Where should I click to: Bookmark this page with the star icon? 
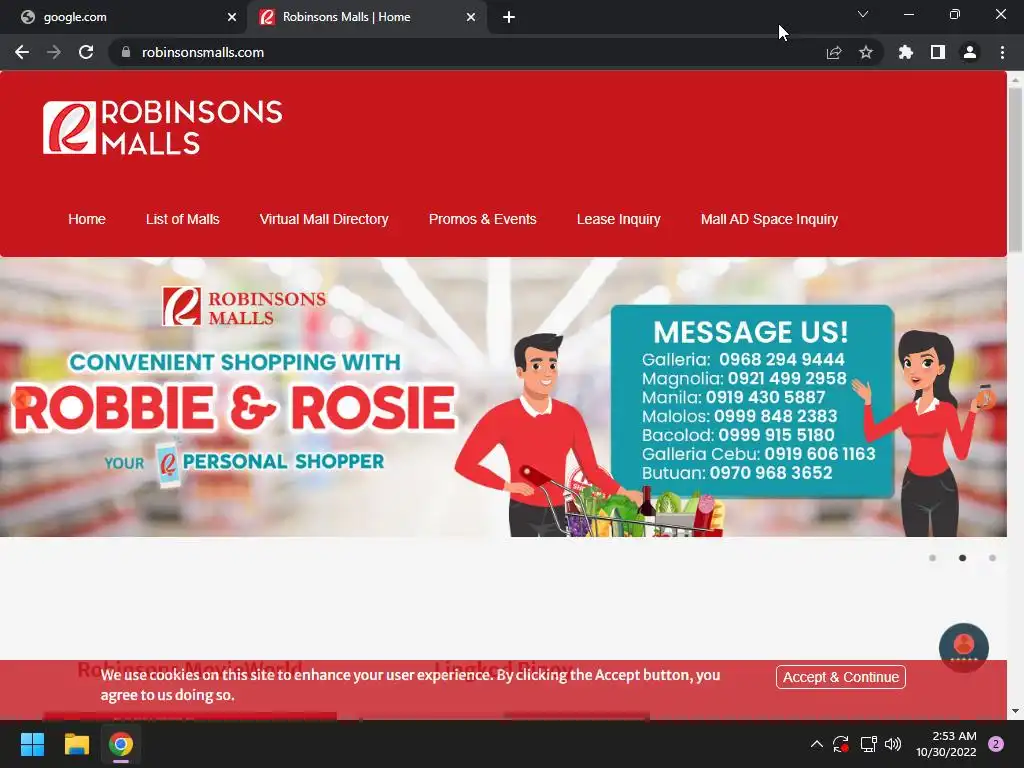[866, 52]
